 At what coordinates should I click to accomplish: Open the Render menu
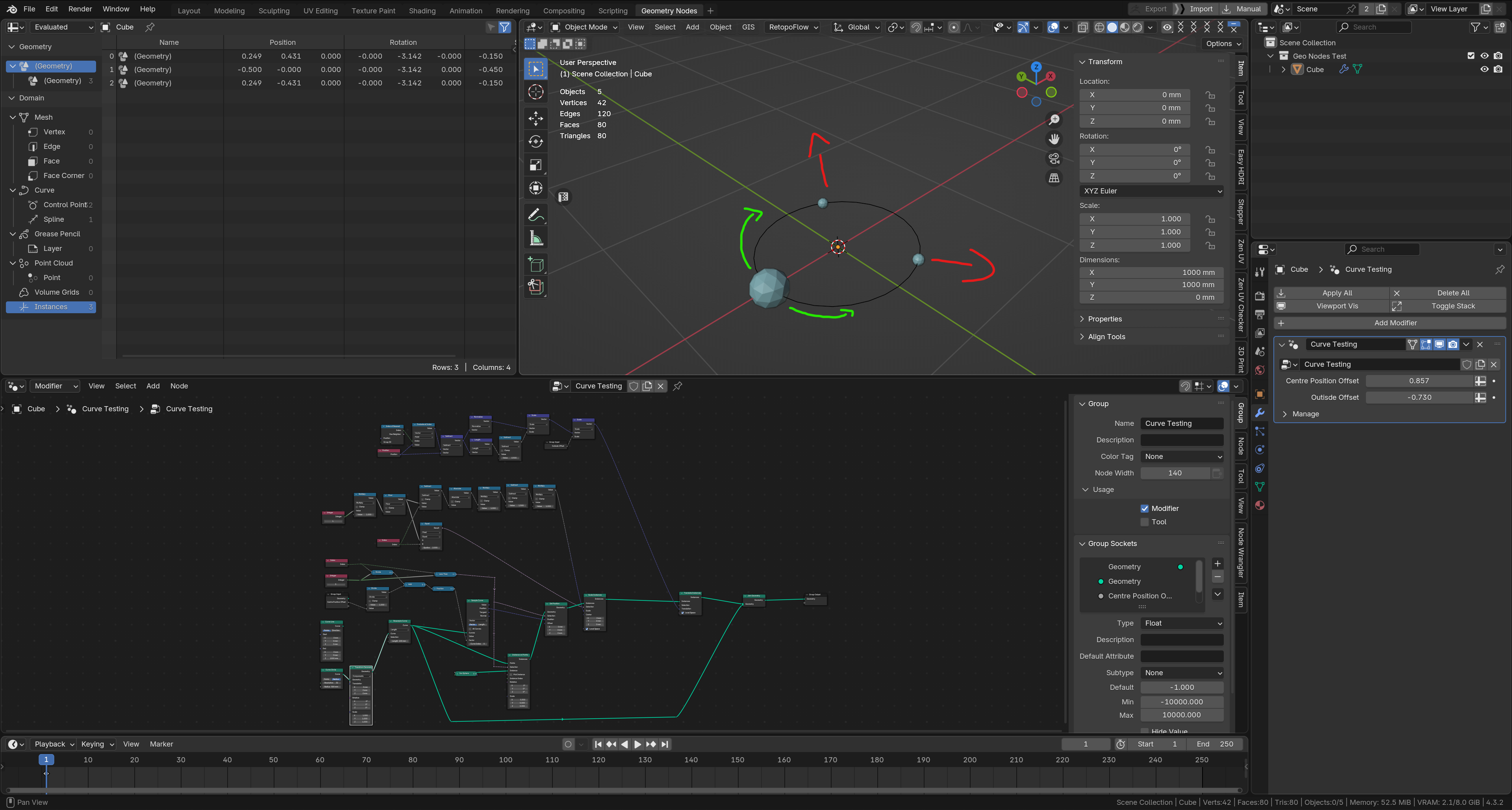[80, 9]
